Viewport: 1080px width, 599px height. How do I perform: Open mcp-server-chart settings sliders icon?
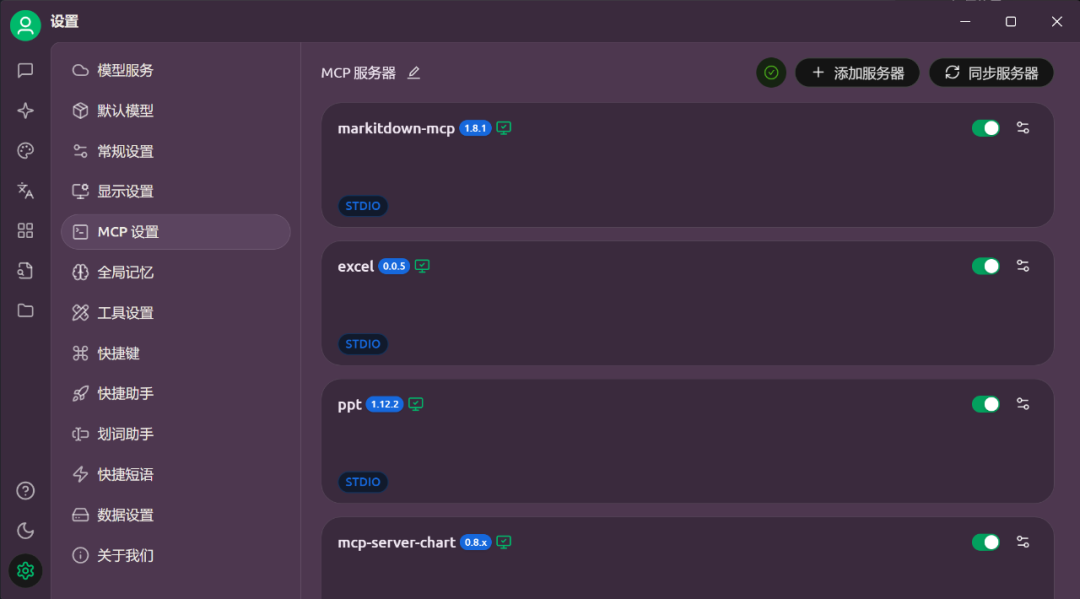coord(1023,542)
